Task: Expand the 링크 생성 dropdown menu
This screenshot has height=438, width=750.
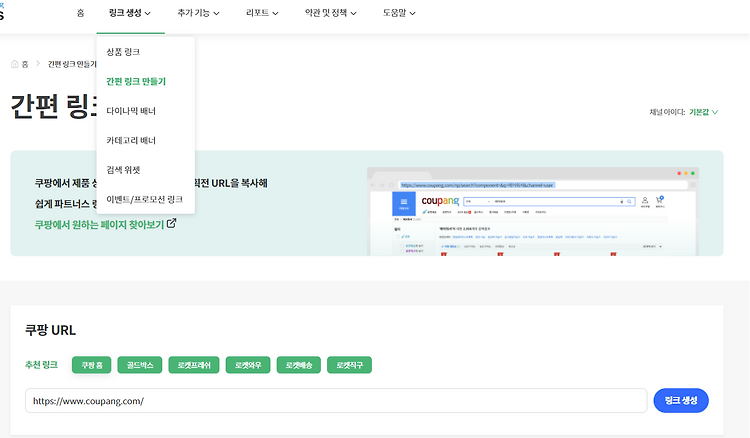Action: 130,13
